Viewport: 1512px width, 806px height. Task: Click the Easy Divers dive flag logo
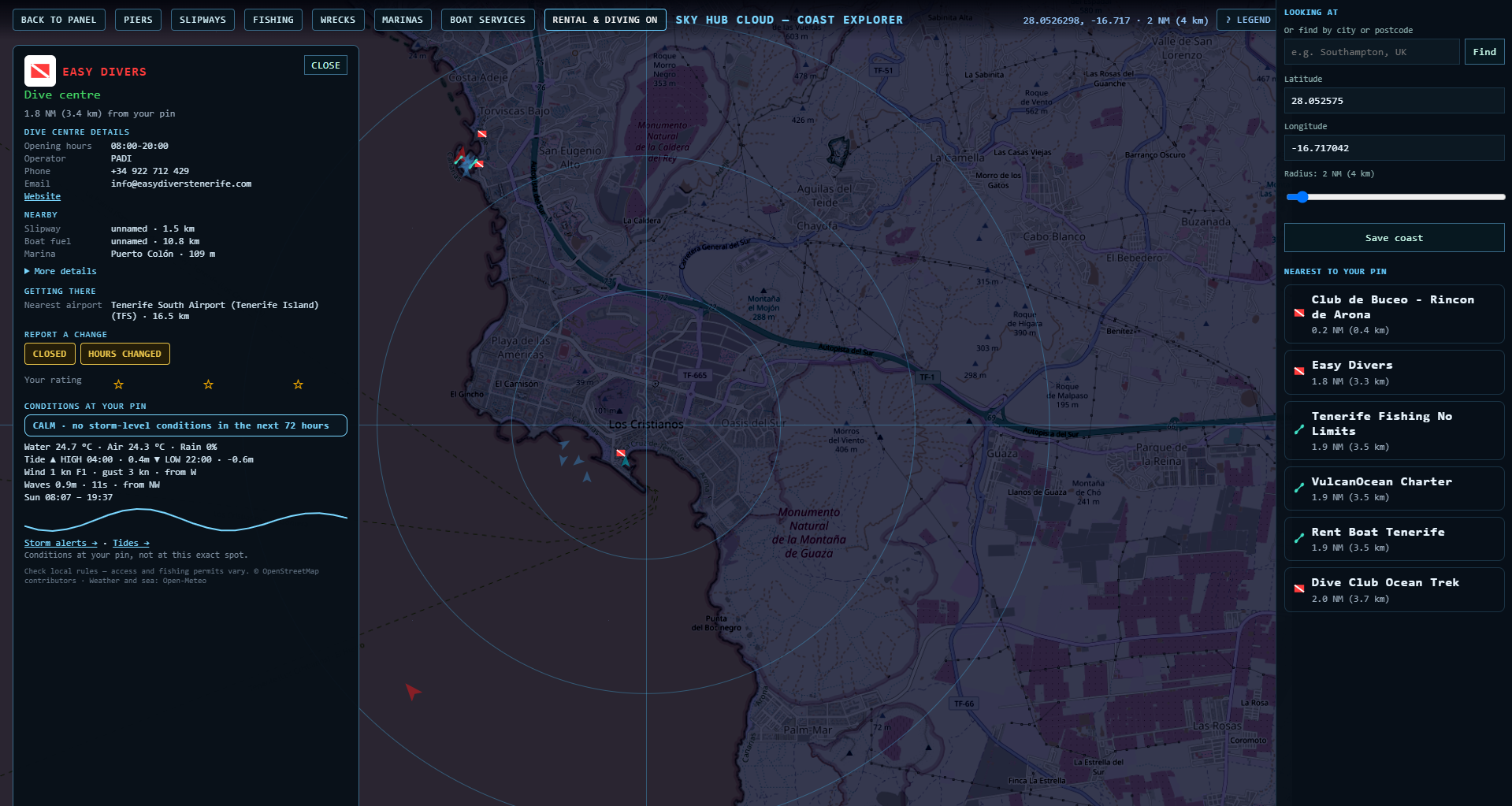click(x=39, y=71)
